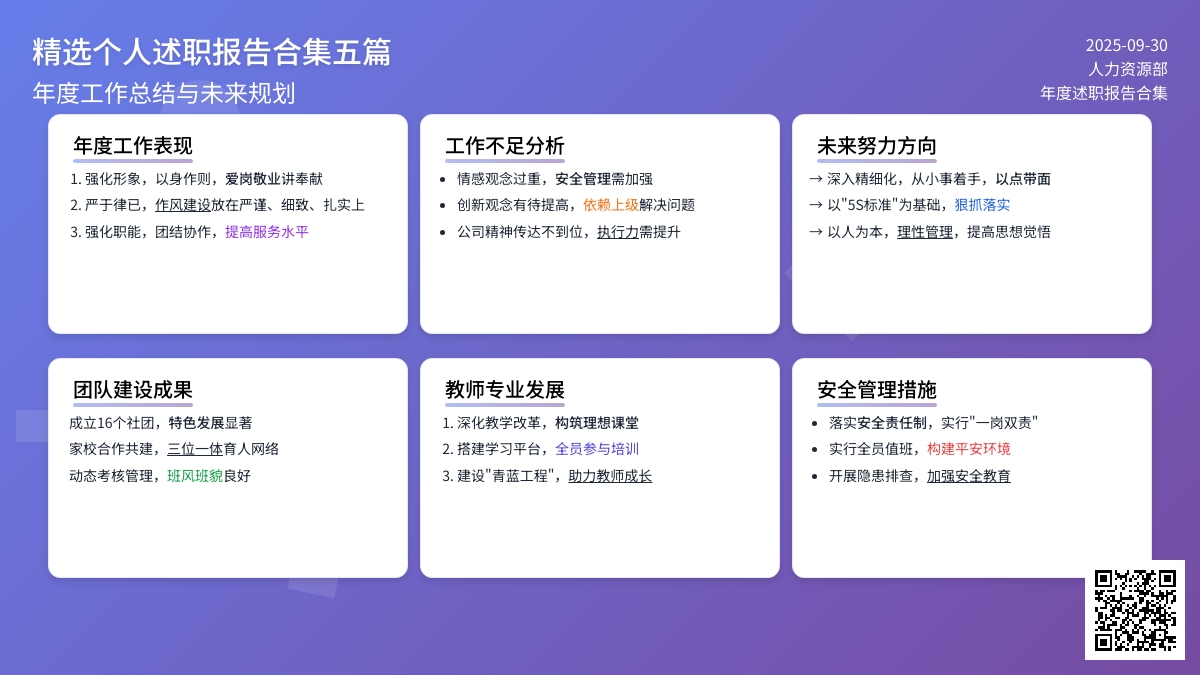Click the underlined 理性管理 text
The height and width of the screenshot is (675, 1200).
coord(925,232)
